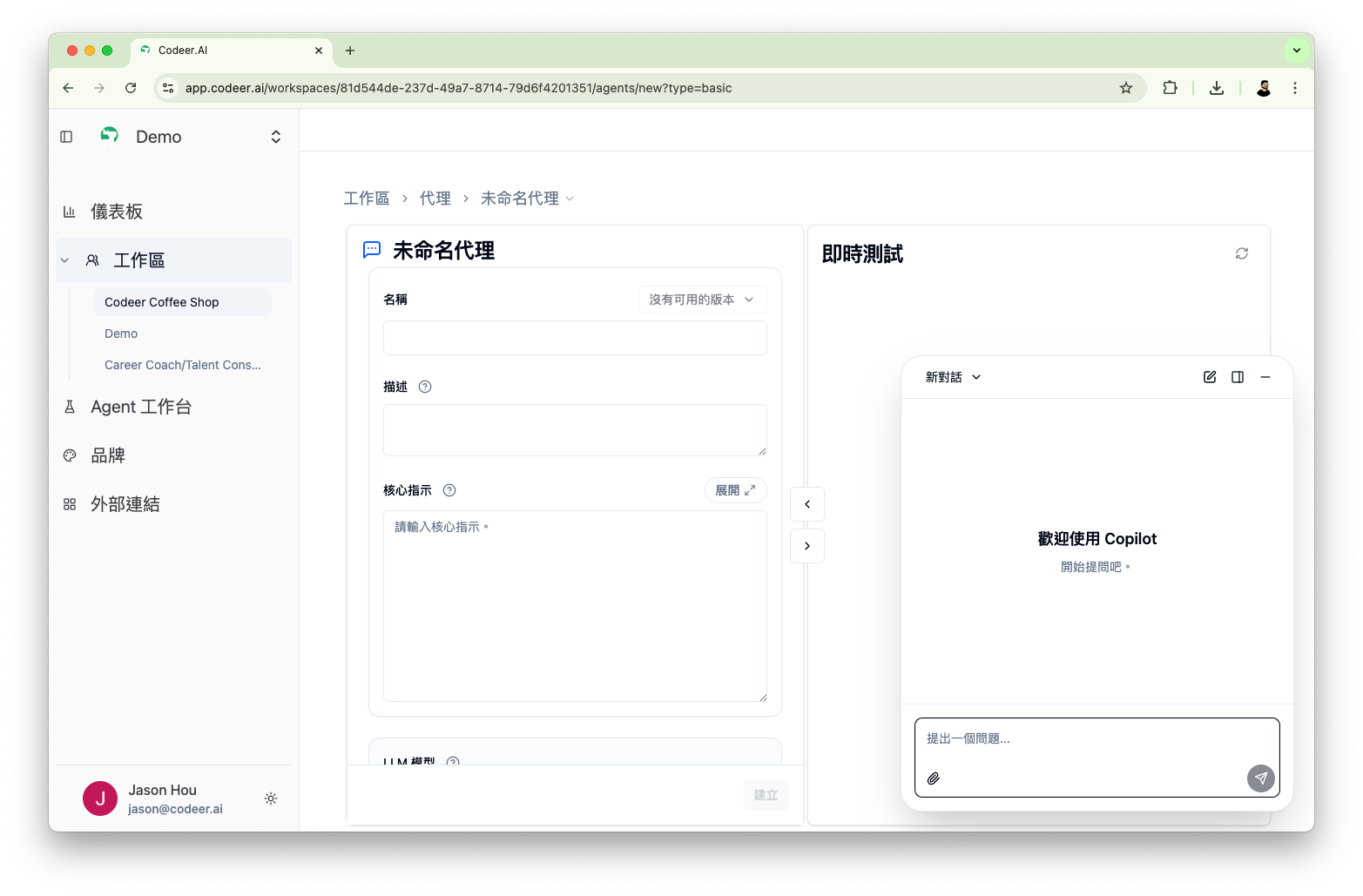Open the Demo workspace switcher chevron
The width and height of the screenshot is (1363, 896).
pos(275,136)
